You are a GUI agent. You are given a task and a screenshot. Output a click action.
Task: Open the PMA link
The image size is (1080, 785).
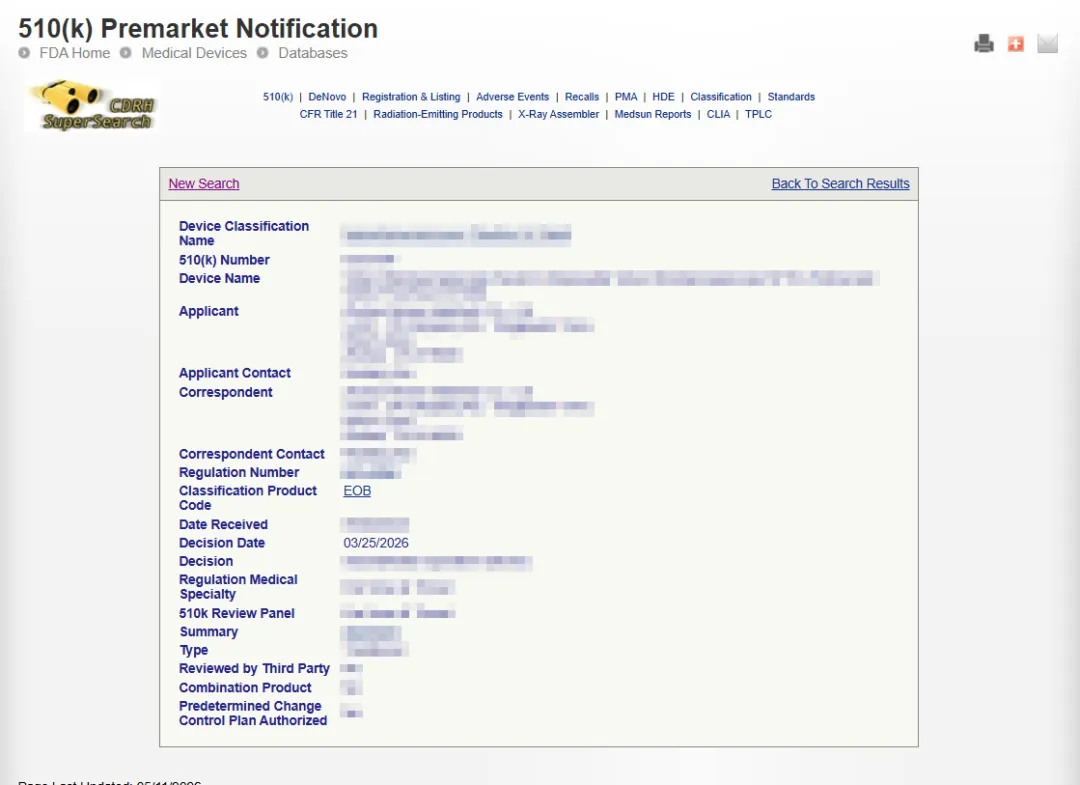click(x=626, y=97)
